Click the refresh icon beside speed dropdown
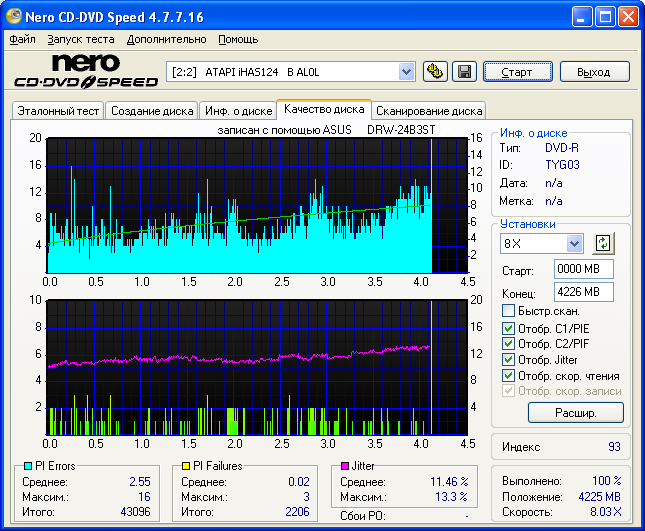This screenshot has height=531, width=645. click(x=602, y=243)
